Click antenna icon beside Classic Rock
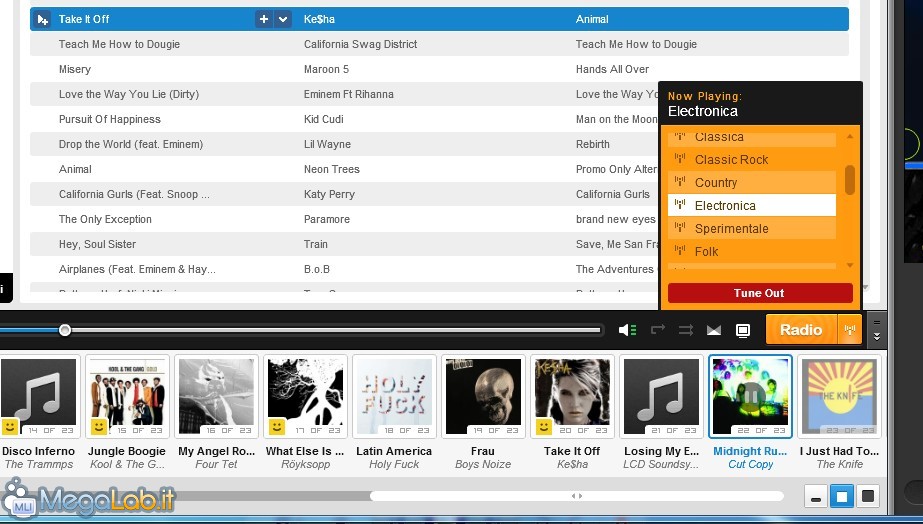 click(680, 158)
